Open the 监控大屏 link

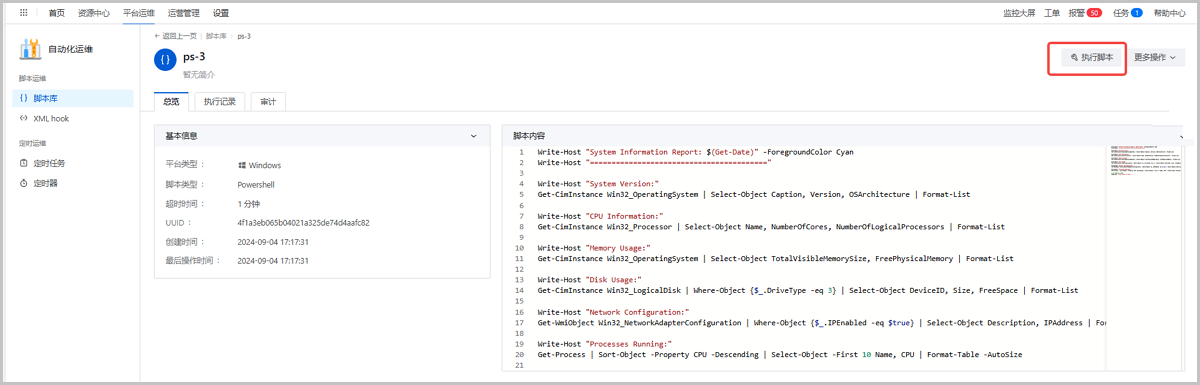pos(1019,13)
